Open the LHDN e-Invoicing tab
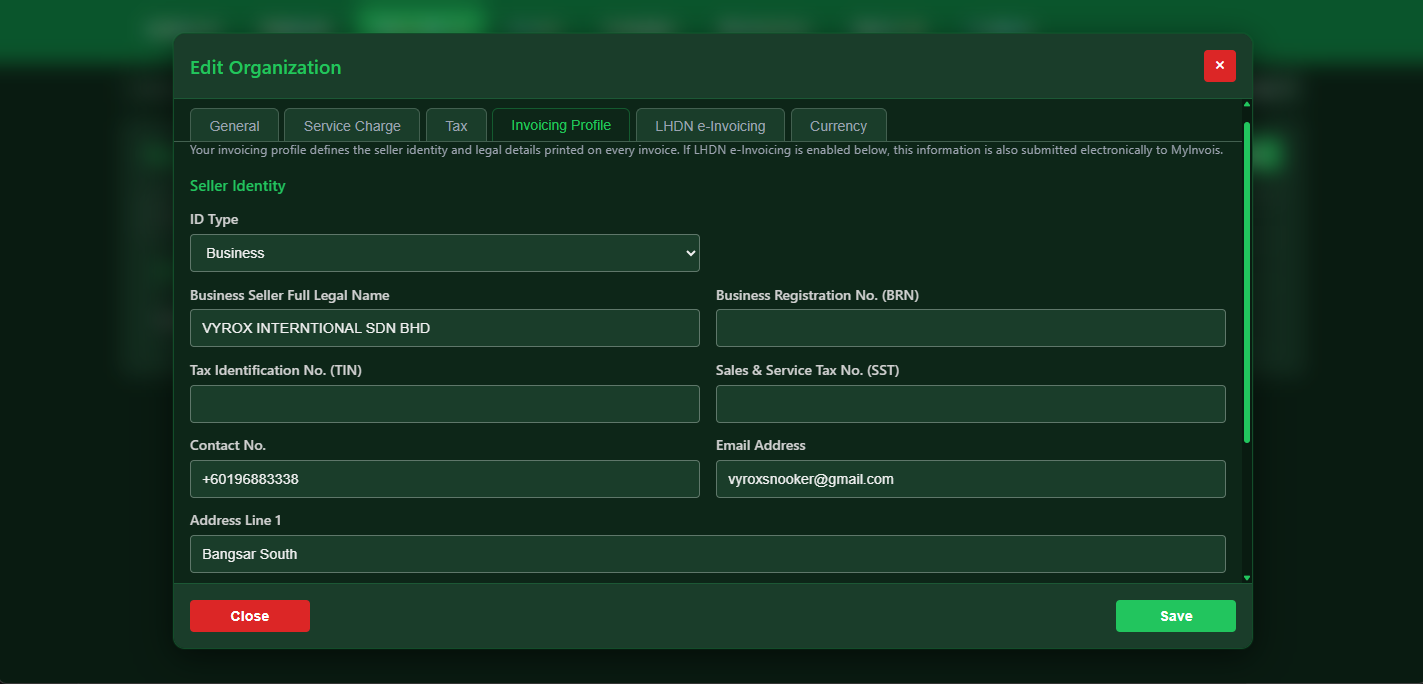Screen dimensions: 1423x684 point(710,125)
